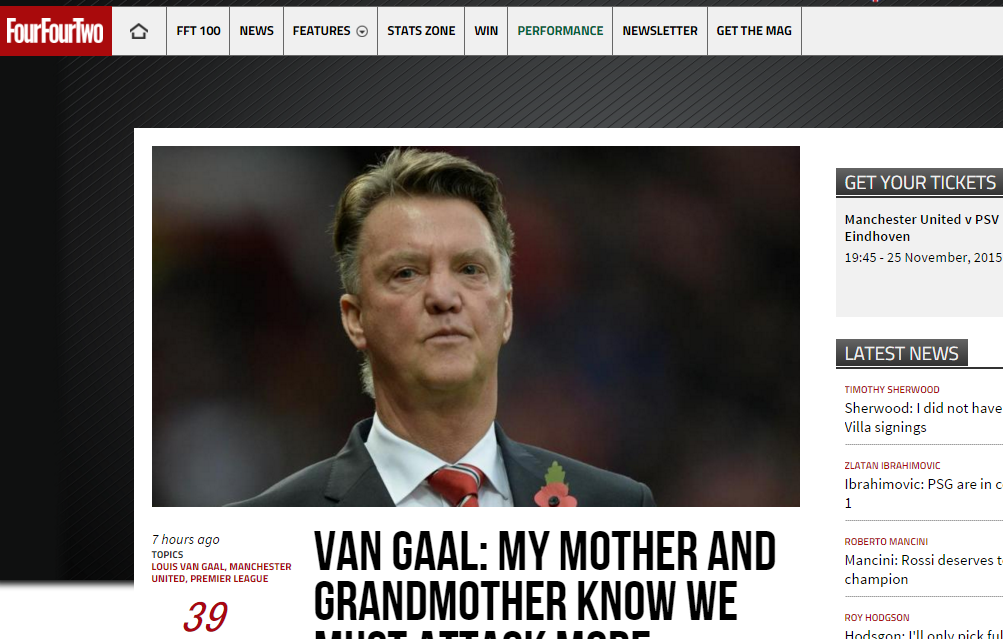
Task: Open the Timothy Sherwood tag
Action: click(x=892, y=390)
